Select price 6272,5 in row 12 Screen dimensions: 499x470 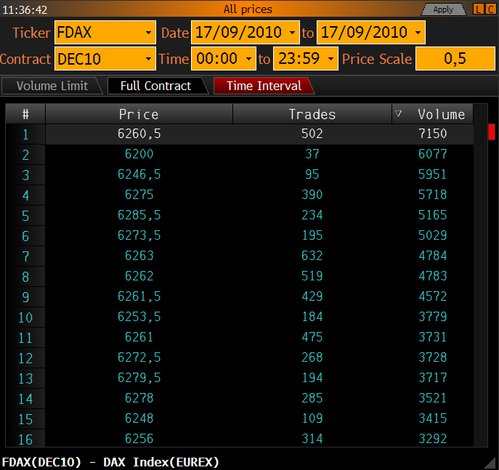coord(139,357)
